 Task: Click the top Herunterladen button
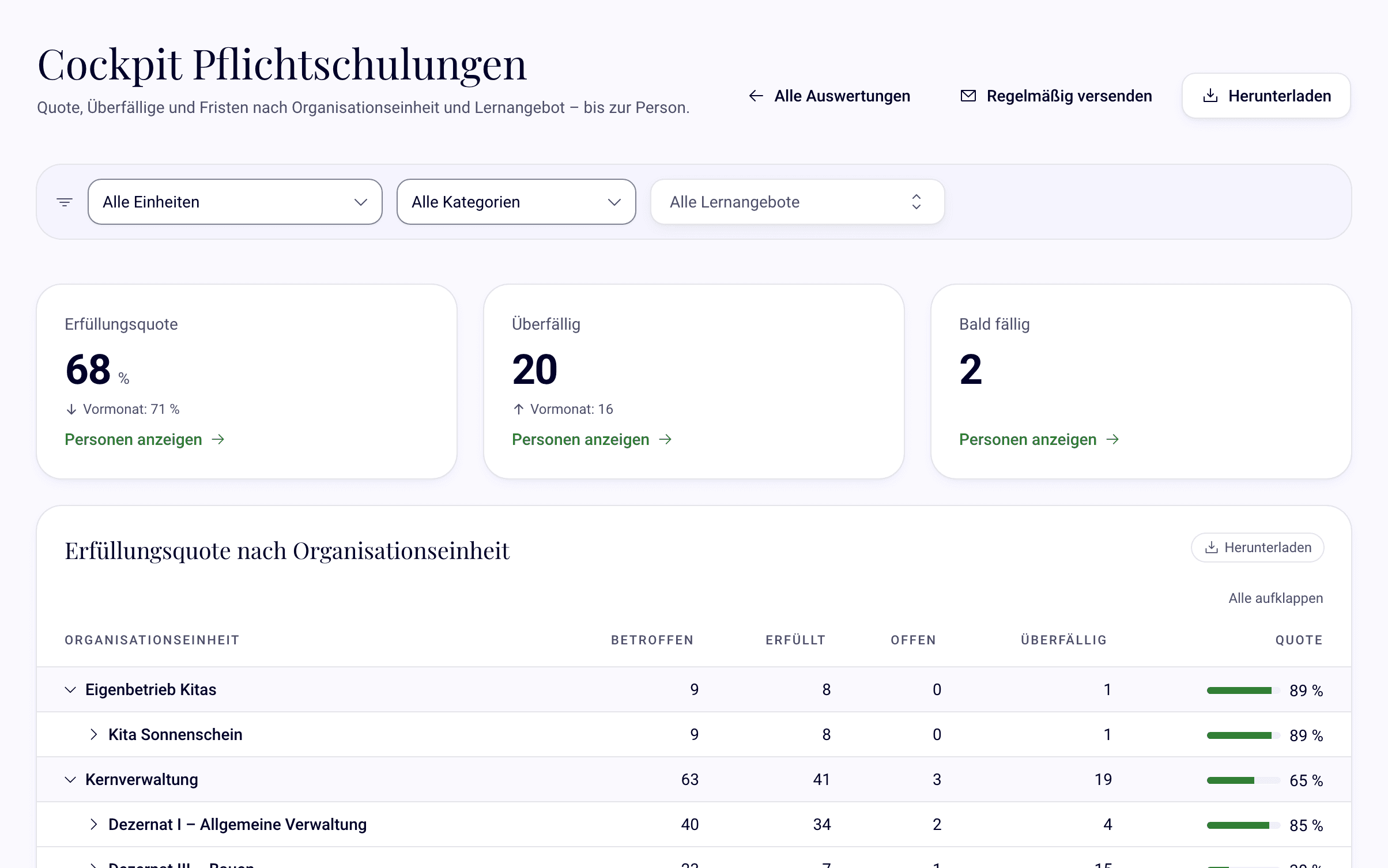[x=1266, y=96]
